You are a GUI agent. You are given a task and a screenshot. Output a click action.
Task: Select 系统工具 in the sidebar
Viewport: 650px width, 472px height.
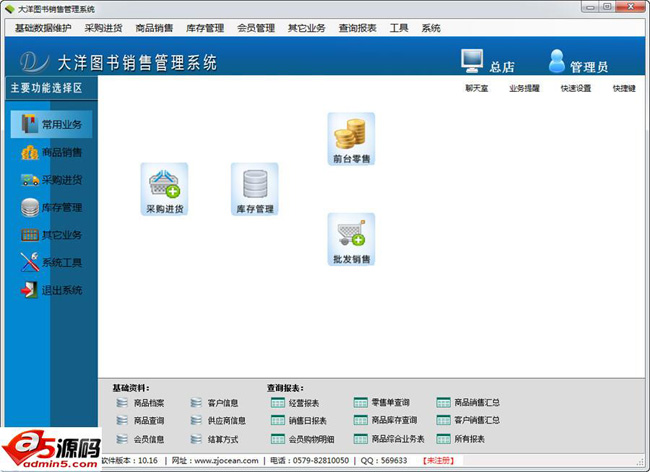coord(51,262)
